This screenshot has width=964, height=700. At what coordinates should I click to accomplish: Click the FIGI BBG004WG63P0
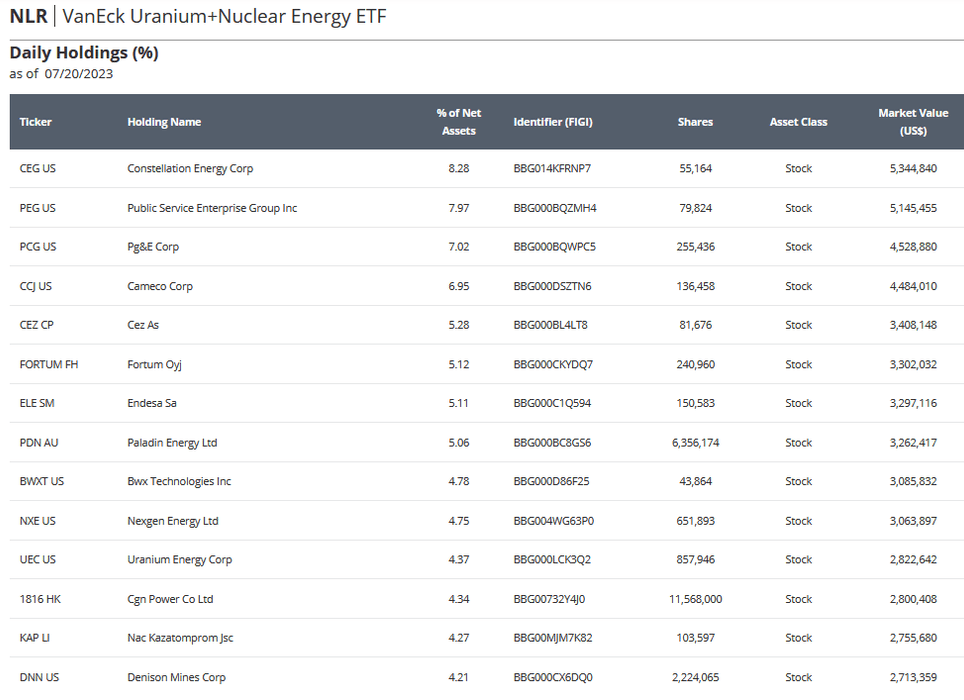click(554, 521)
